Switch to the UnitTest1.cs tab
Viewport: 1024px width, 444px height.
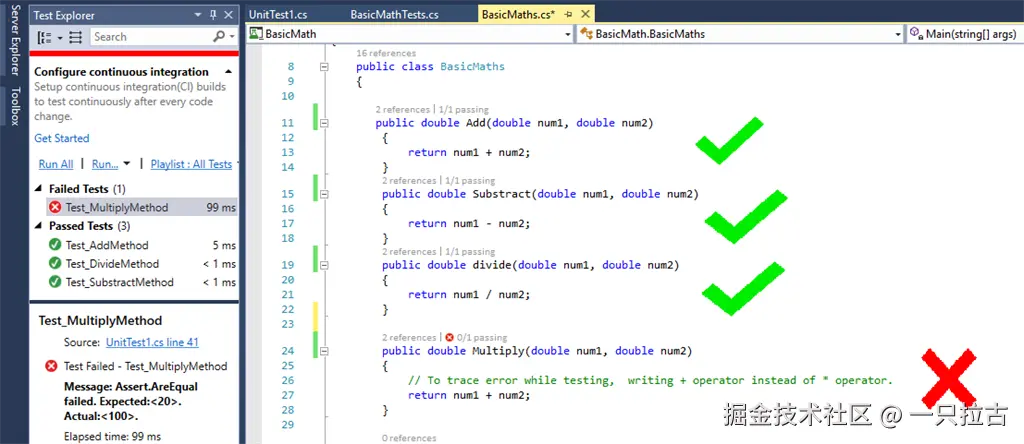278,14
